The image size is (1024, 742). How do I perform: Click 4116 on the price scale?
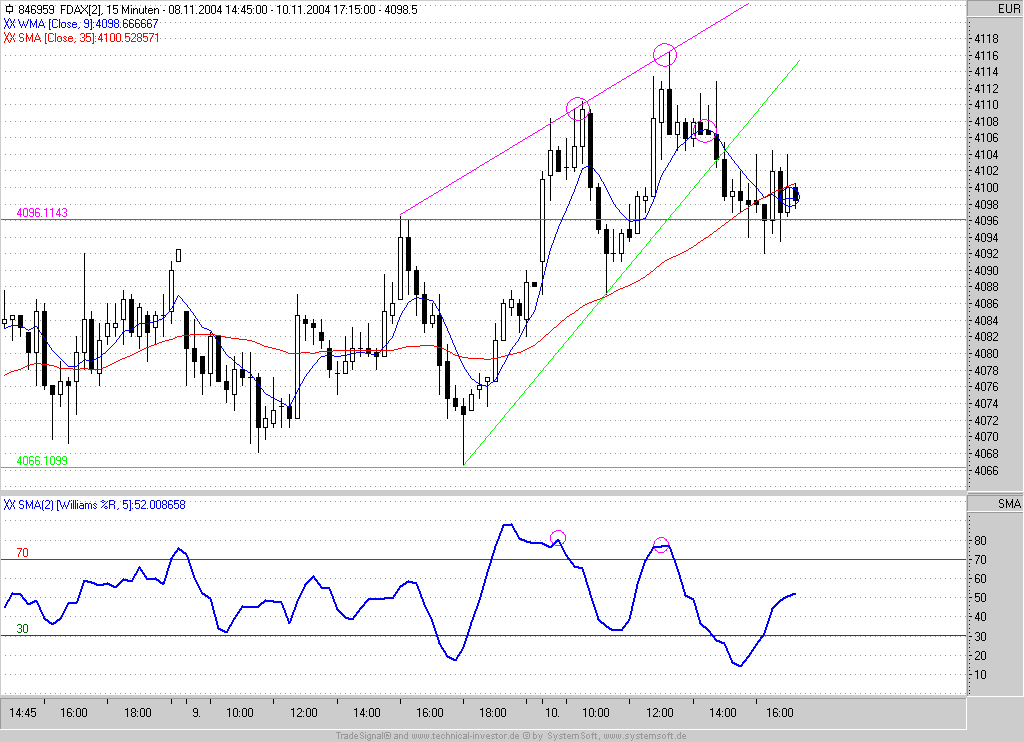pyautogui.click(x=986, y=56)
